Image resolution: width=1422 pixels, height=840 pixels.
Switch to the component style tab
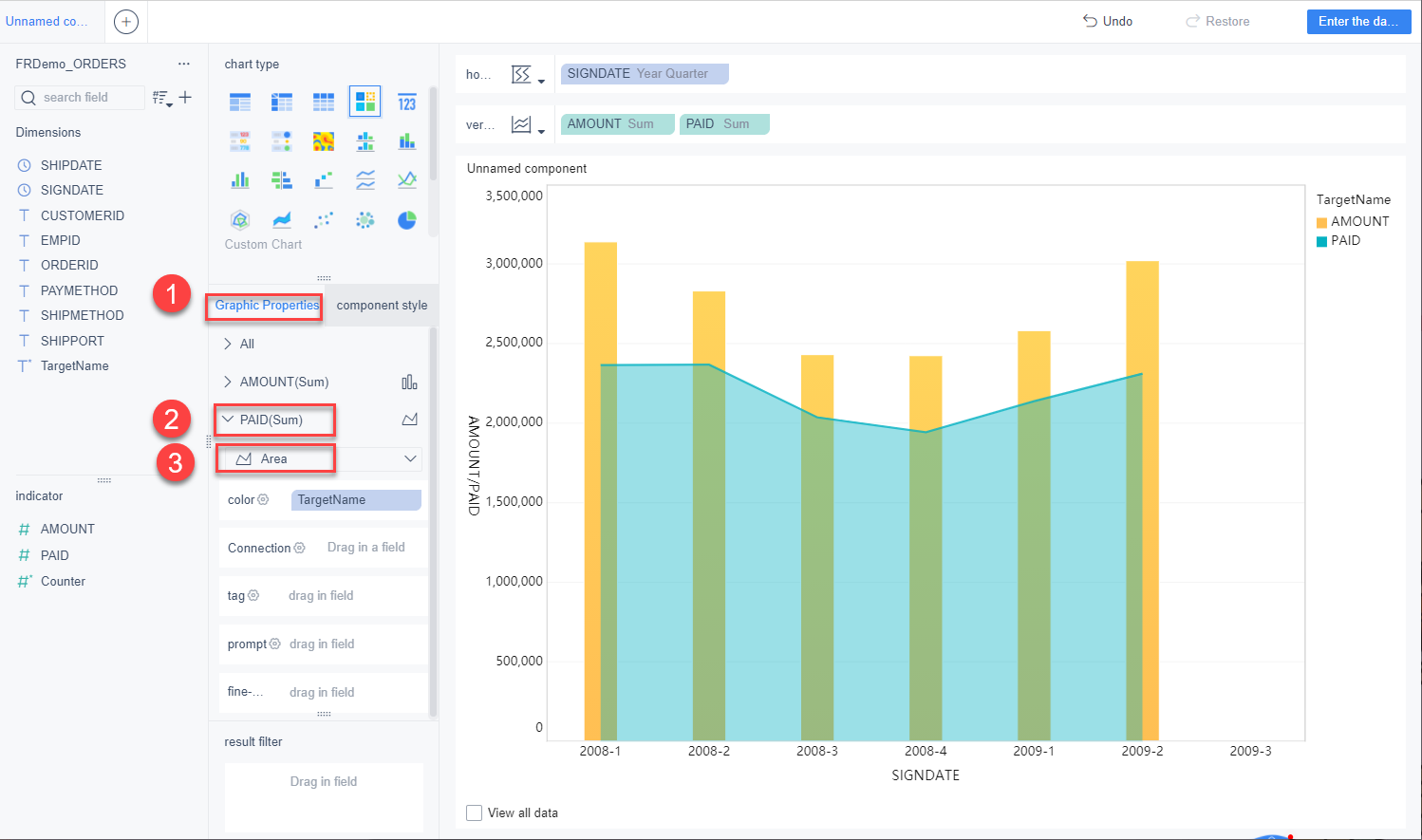(382, 305)
